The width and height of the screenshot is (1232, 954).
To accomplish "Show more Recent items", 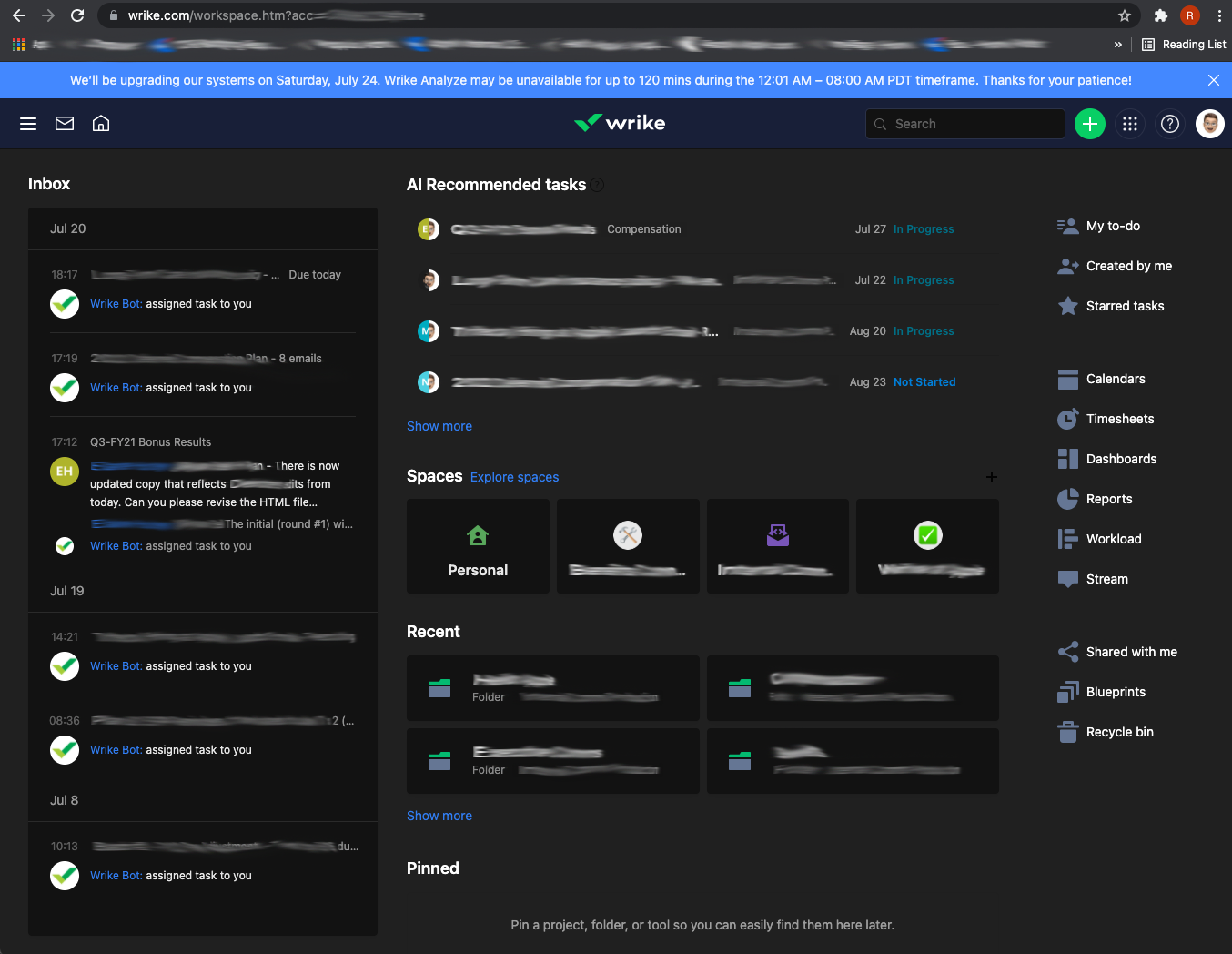I will [439, 816].
